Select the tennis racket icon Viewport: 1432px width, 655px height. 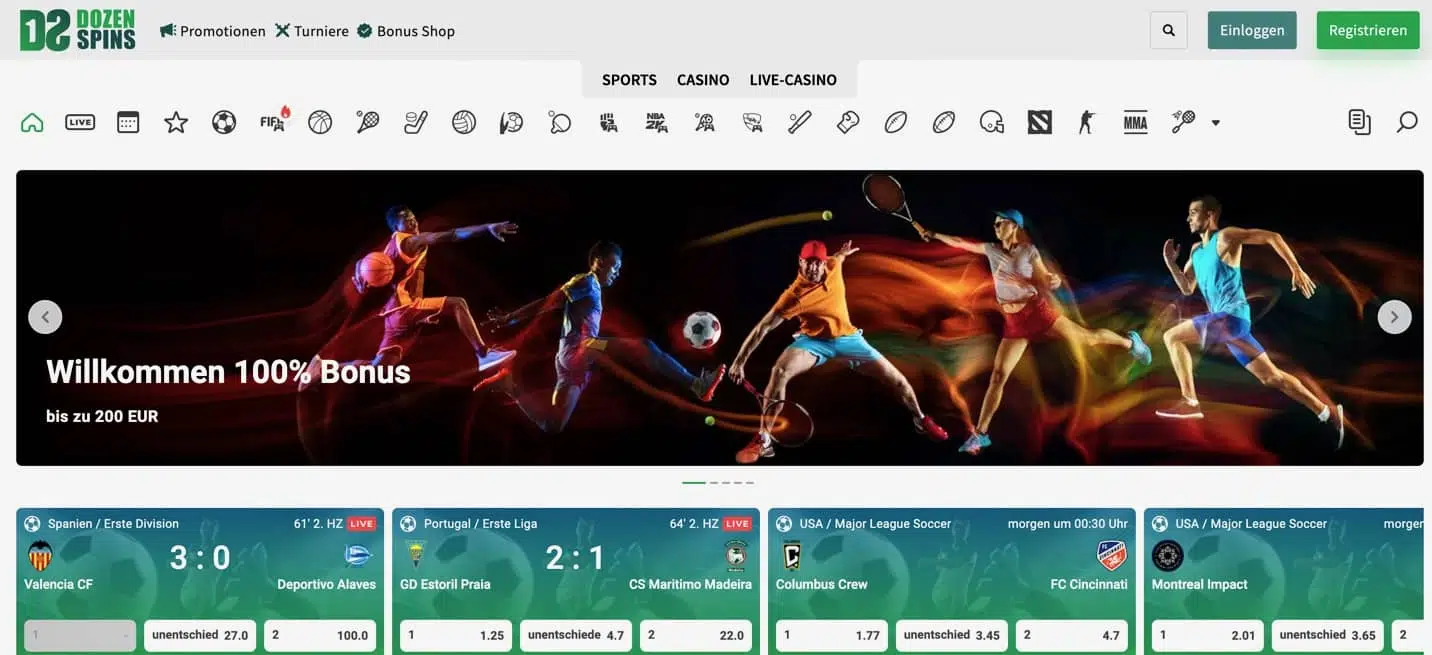click(367, 122)
